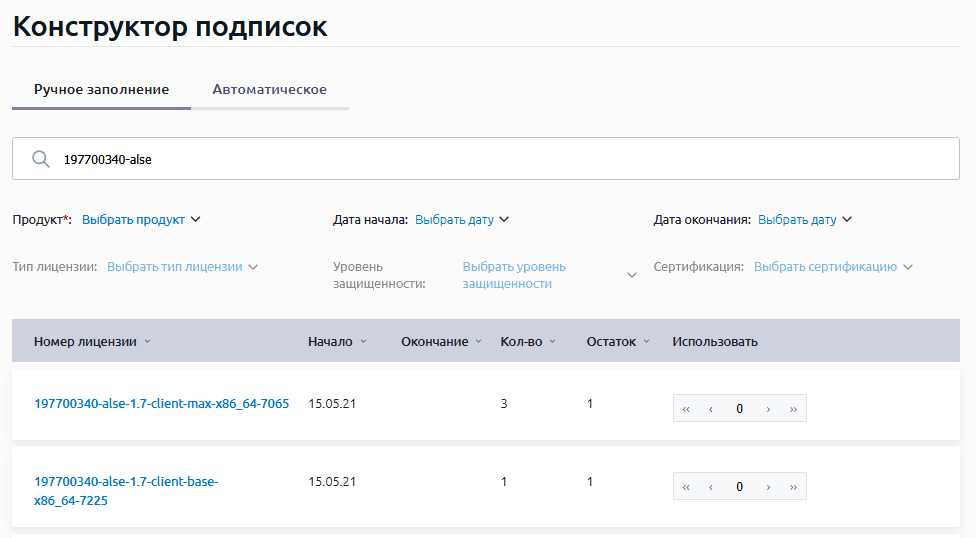Decrease quantity by one for license 7225
This screenshot has width=976, height=538.
tap(711, 487)
